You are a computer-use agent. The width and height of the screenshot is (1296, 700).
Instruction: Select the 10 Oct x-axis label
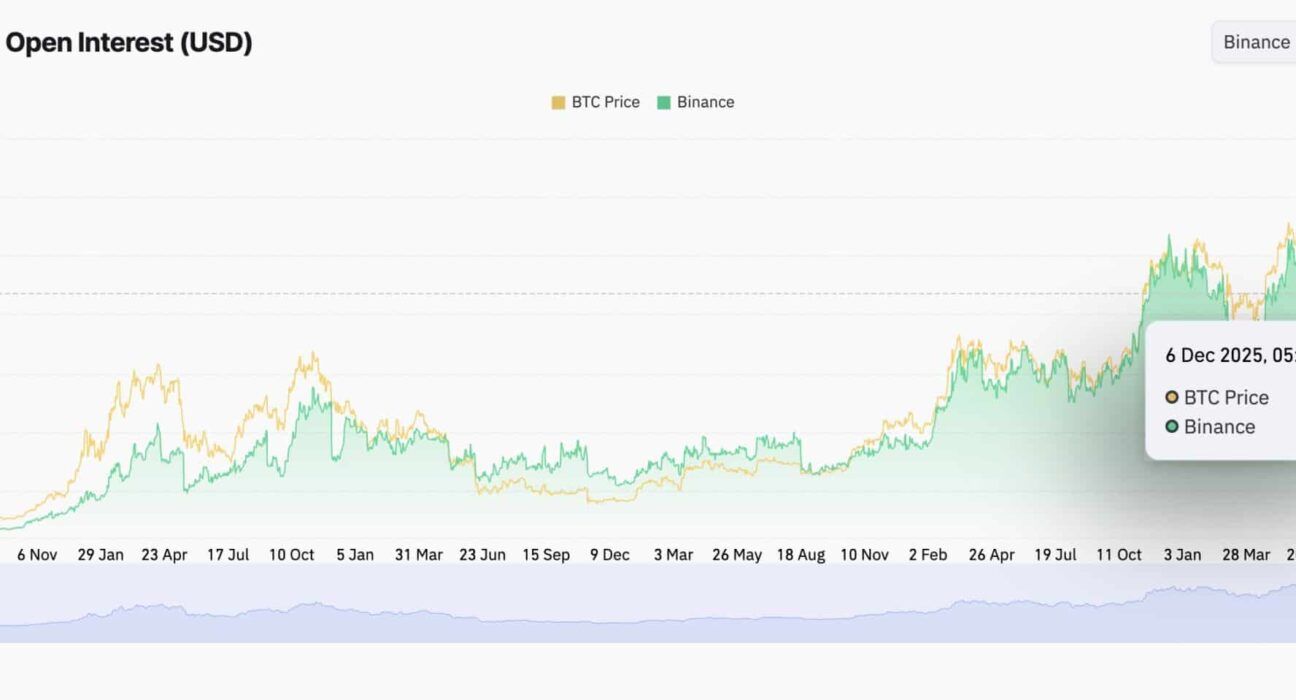pyautogui.click(x=292, y=555)
